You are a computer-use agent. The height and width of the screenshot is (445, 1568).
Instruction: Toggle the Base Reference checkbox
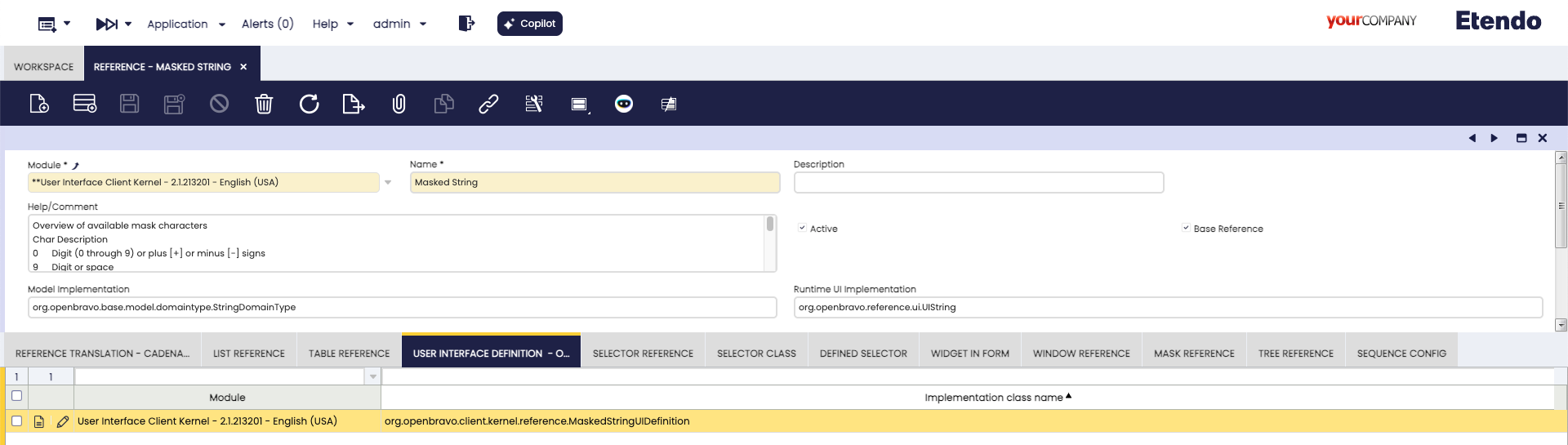1186,229
